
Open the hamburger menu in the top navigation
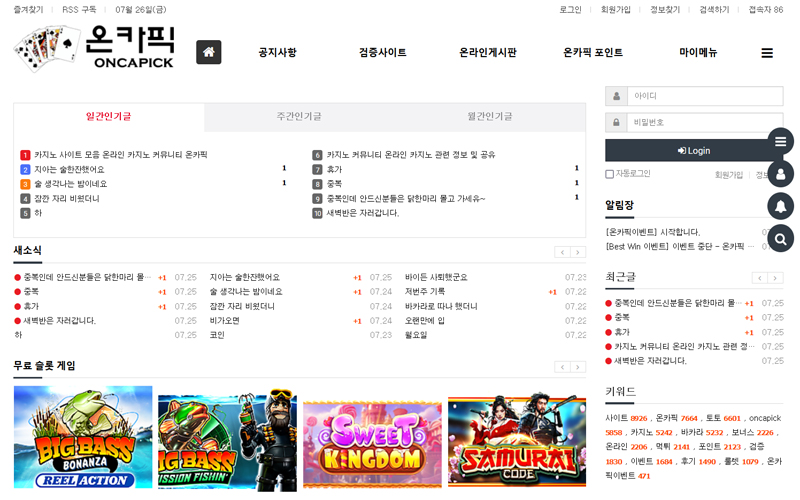(767, 53)
